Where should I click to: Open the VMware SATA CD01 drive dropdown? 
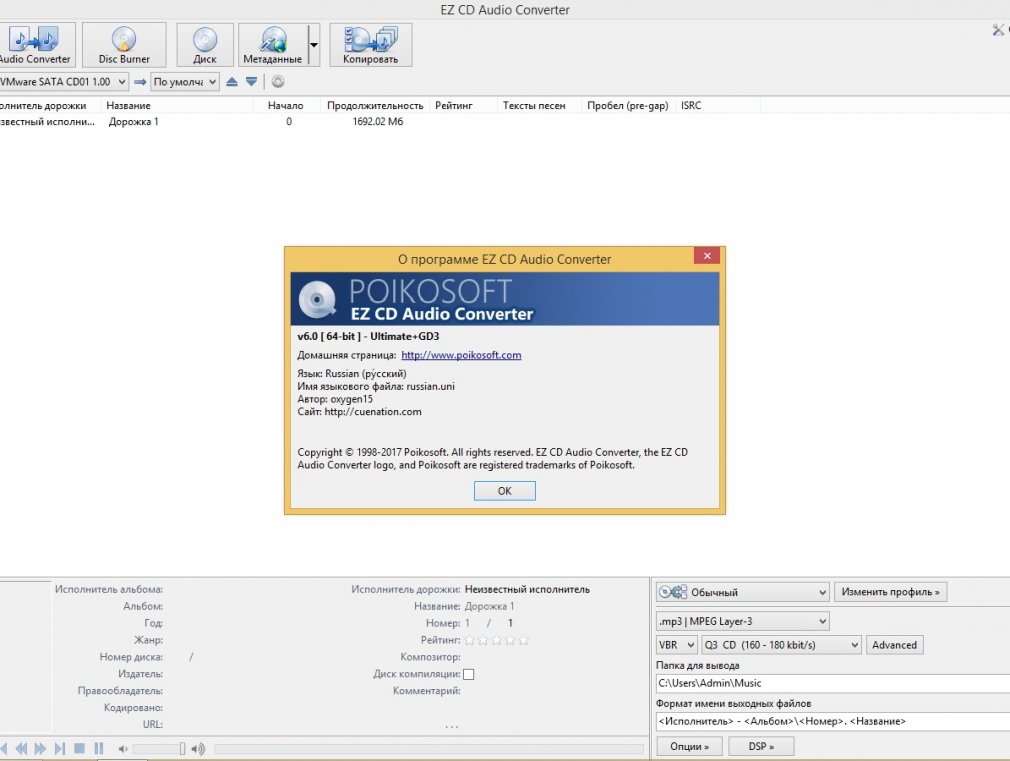[x=64, y=82]
